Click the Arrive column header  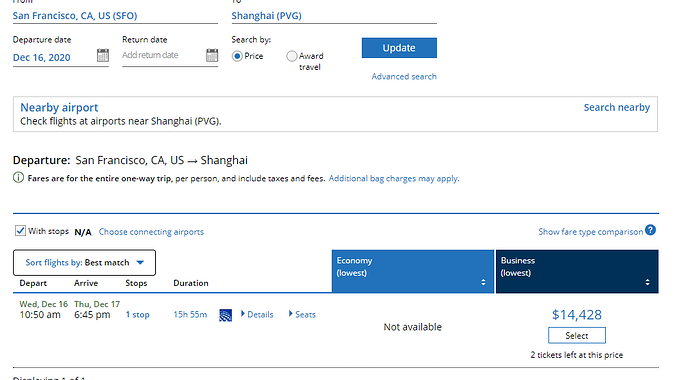point(86,283)
